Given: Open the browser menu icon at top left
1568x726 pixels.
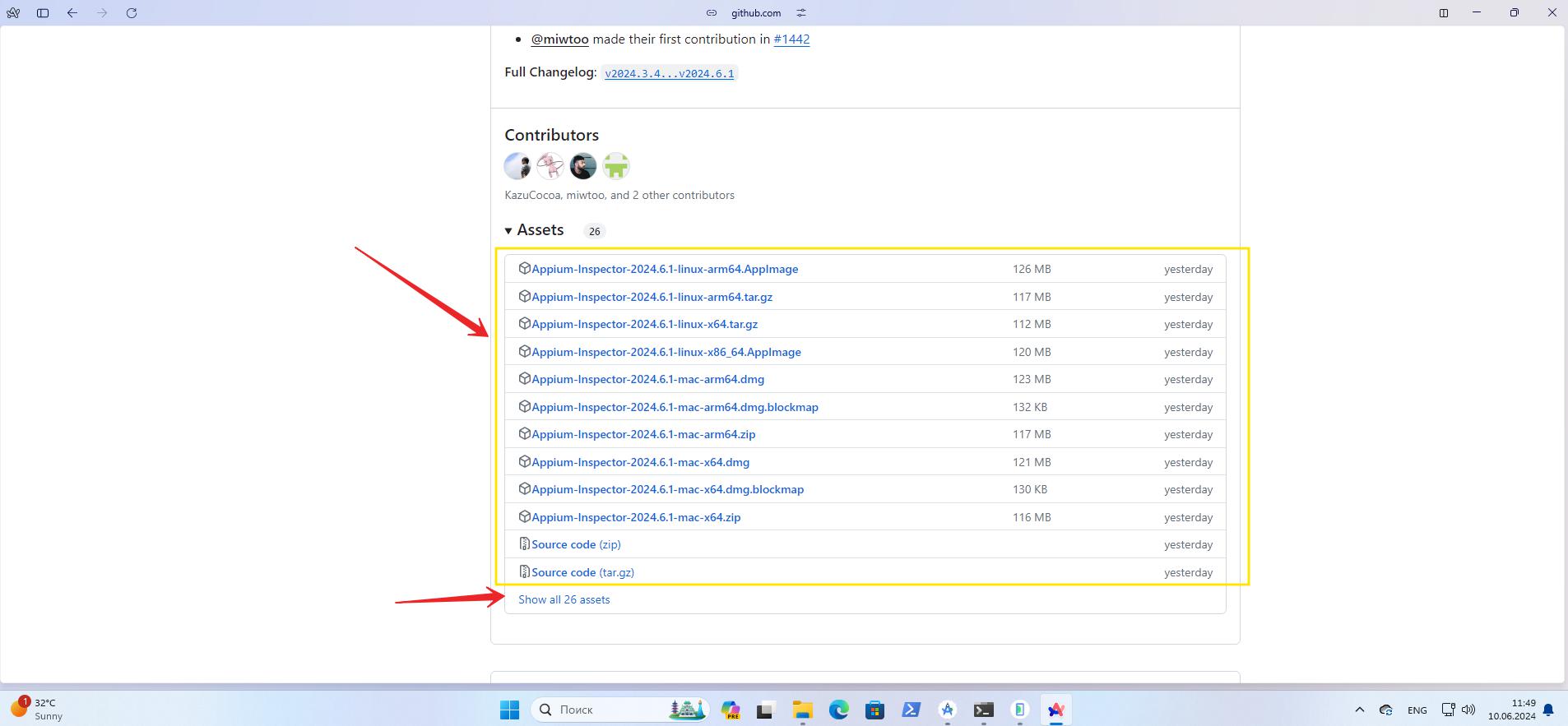Looking at the screenshot, I should click(x=13, y=13).
